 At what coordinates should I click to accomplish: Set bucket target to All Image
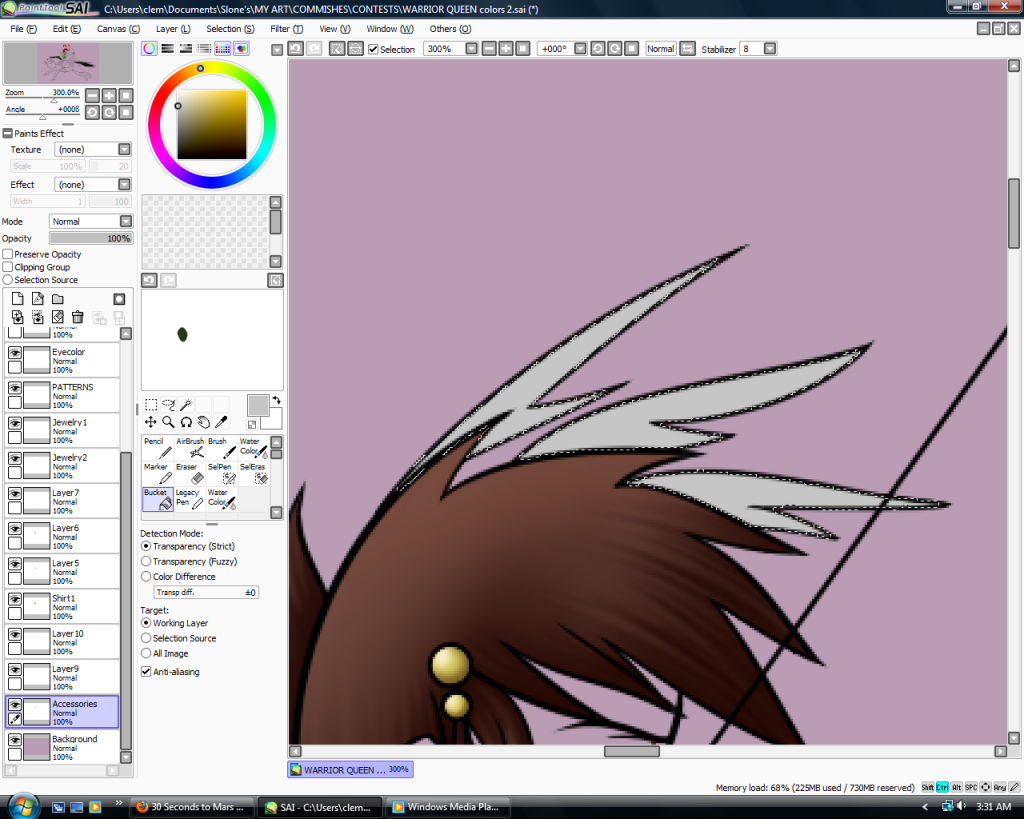click(x=146, y=653)
